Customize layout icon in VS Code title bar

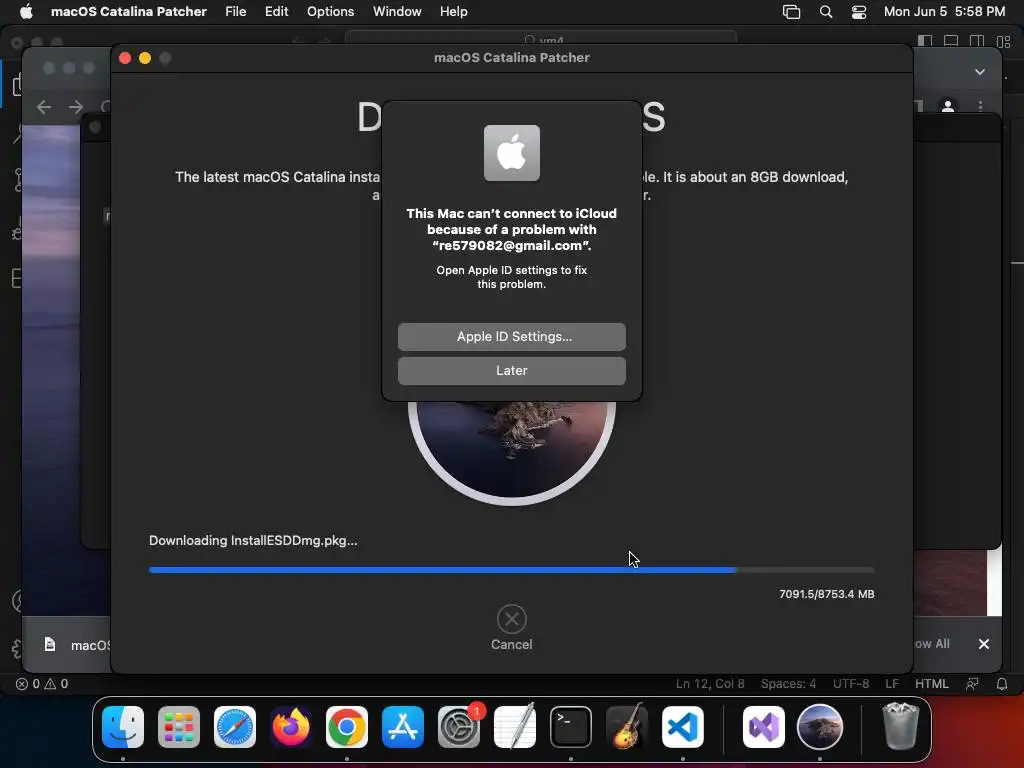(1004, 41)
